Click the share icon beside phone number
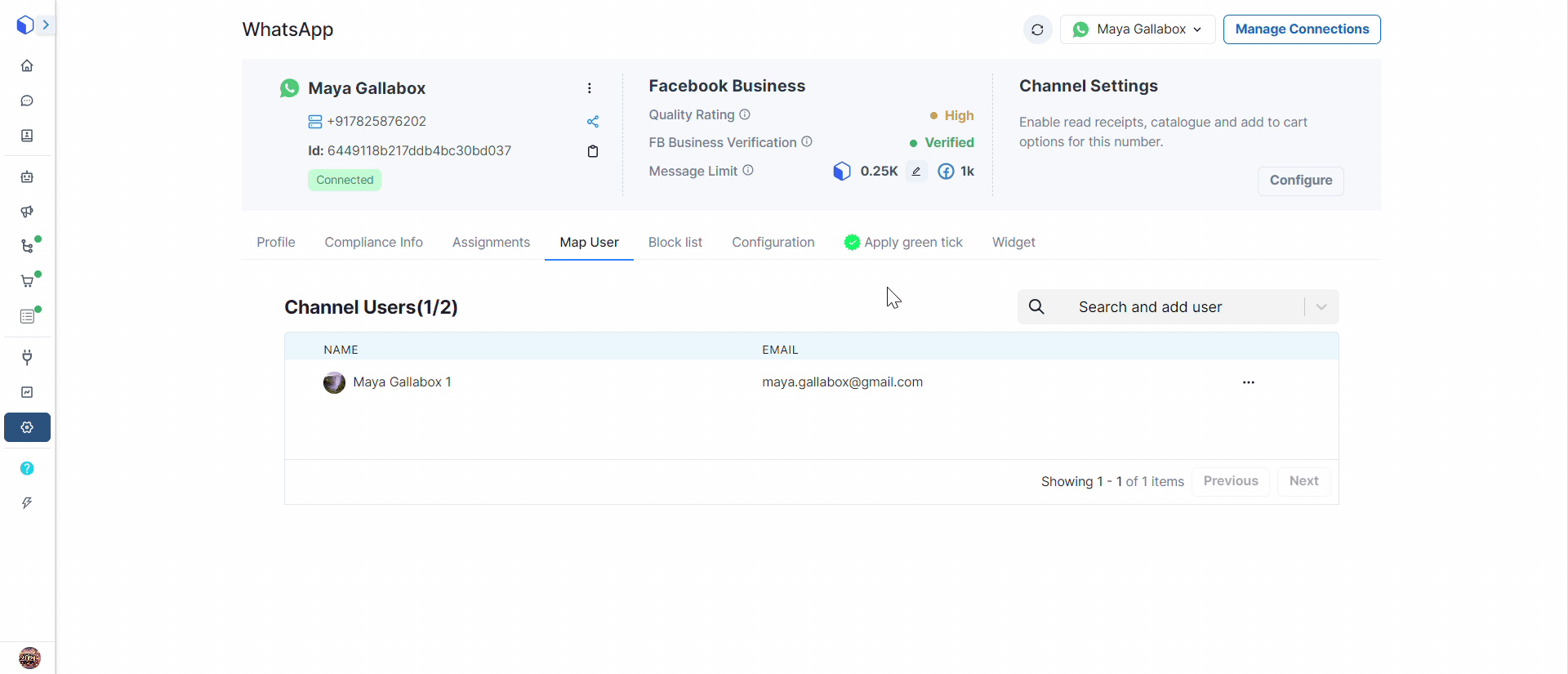The width and height of the screenshot is (1568, 674). (x=593, y=122)
